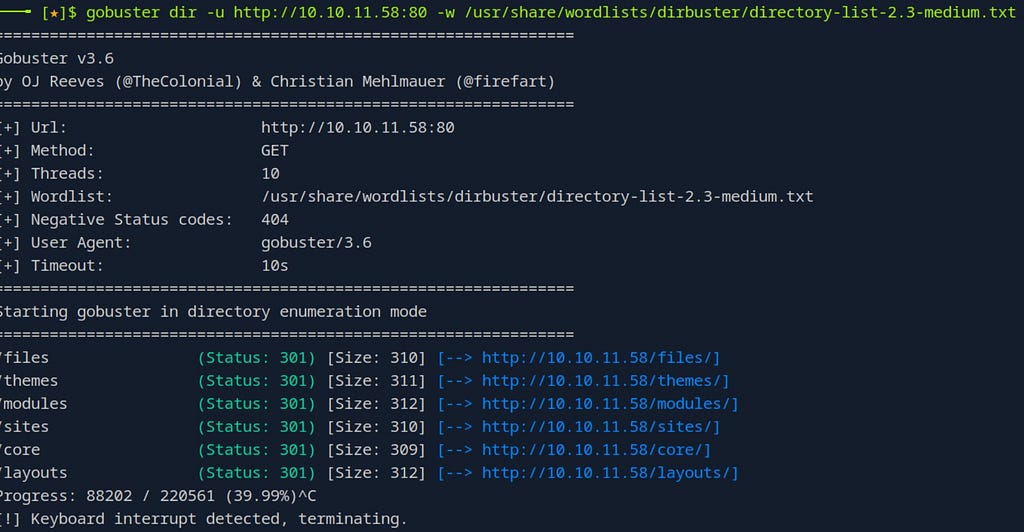Click the Url value http://10.10.11.58:80

pos(358,127)
